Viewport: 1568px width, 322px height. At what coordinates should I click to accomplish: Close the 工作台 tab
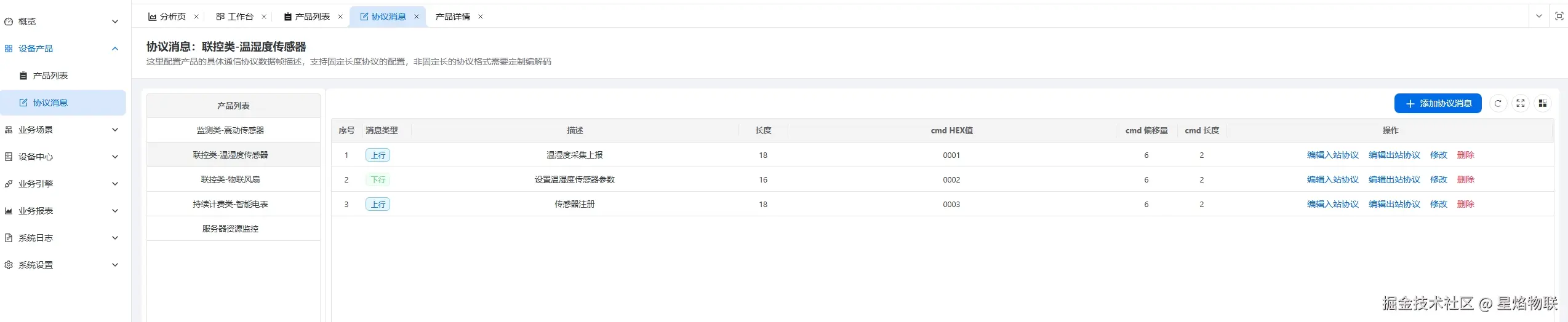coord(264,17)
